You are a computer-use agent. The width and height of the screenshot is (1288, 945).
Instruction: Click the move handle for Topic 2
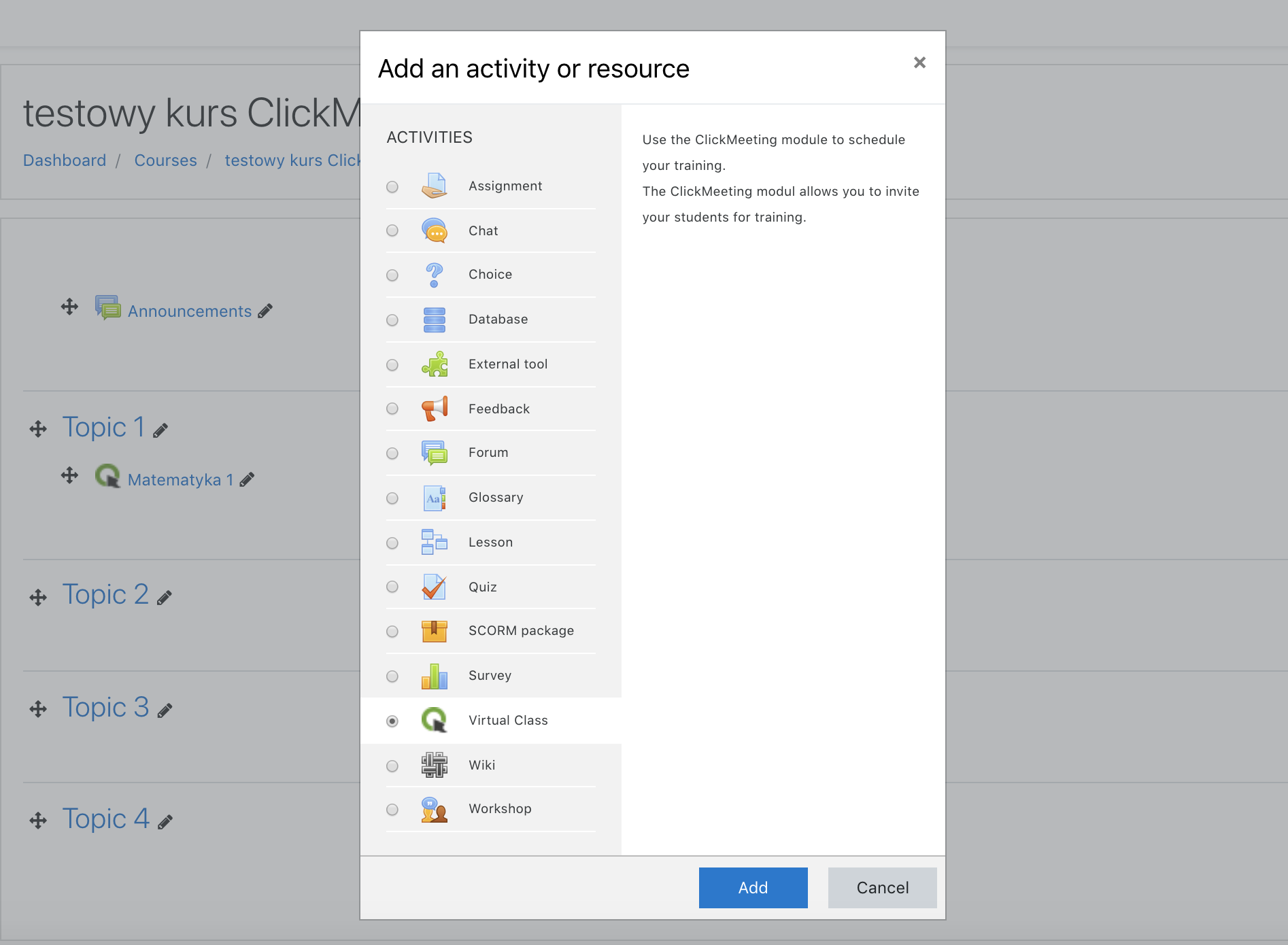[x=38, y=598]
